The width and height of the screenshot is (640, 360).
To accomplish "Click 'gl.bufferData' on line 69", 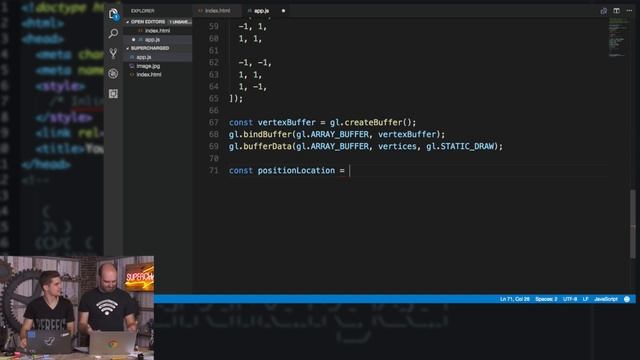I will (x=260, y=146).
